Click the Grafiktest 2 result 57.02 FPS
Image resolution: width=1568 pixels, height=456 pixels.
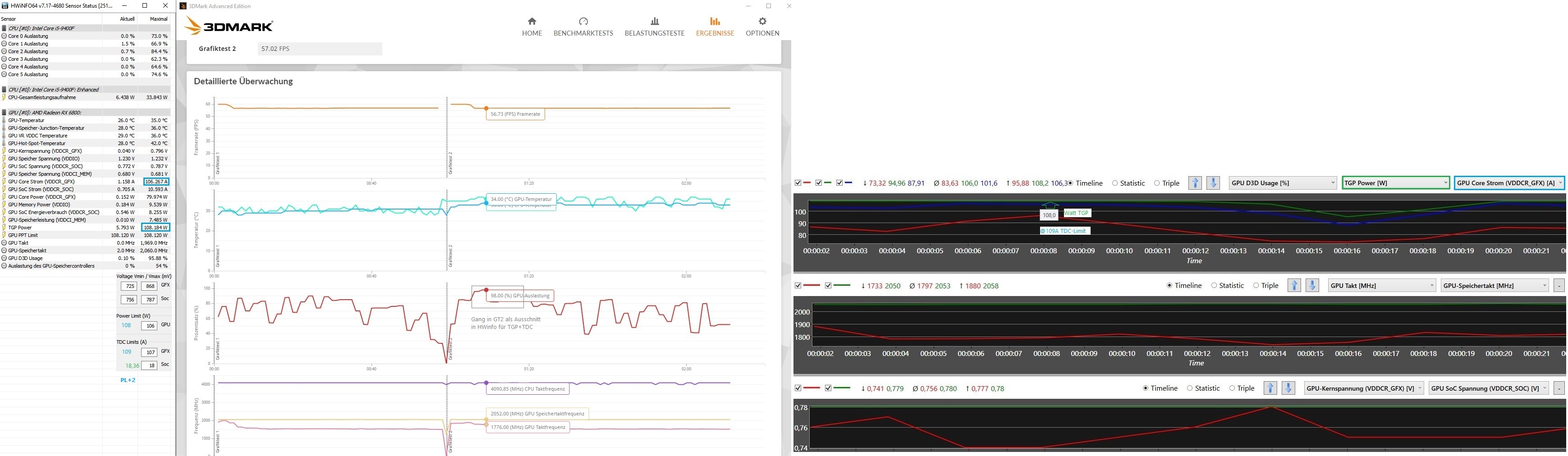(320, 49)
